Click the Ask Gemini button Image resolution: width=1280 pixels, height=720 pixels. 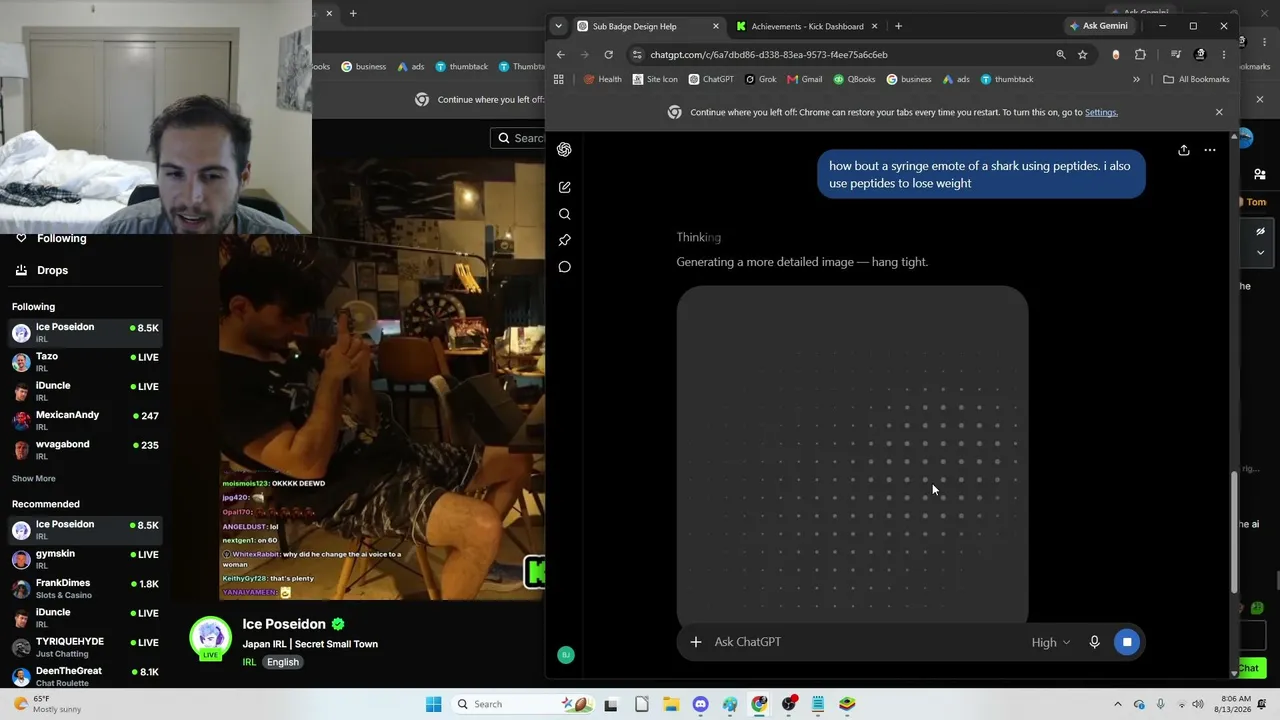pyautogui.click(x=1098, y=26)
